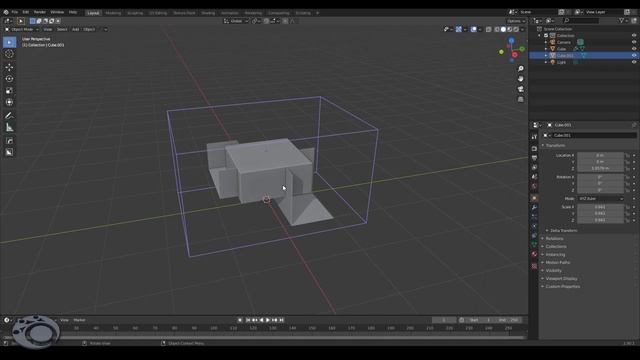Image resolution: width=640 pixels, height=360 pixels.
Task: Click the blue Z axis on navigation gizmo
Action: [x=511, y=41]
